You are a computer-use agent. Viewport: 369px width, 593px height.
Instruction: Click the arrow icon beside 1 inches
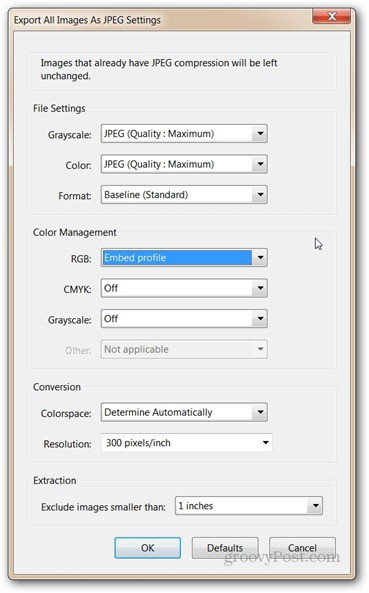[315, 506]
